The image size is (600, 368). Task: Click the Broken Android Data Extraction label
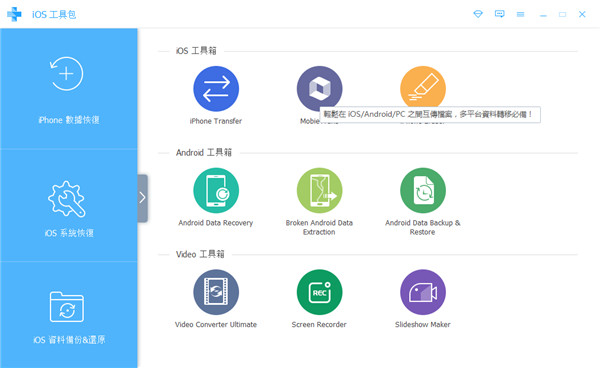point(319,227)
